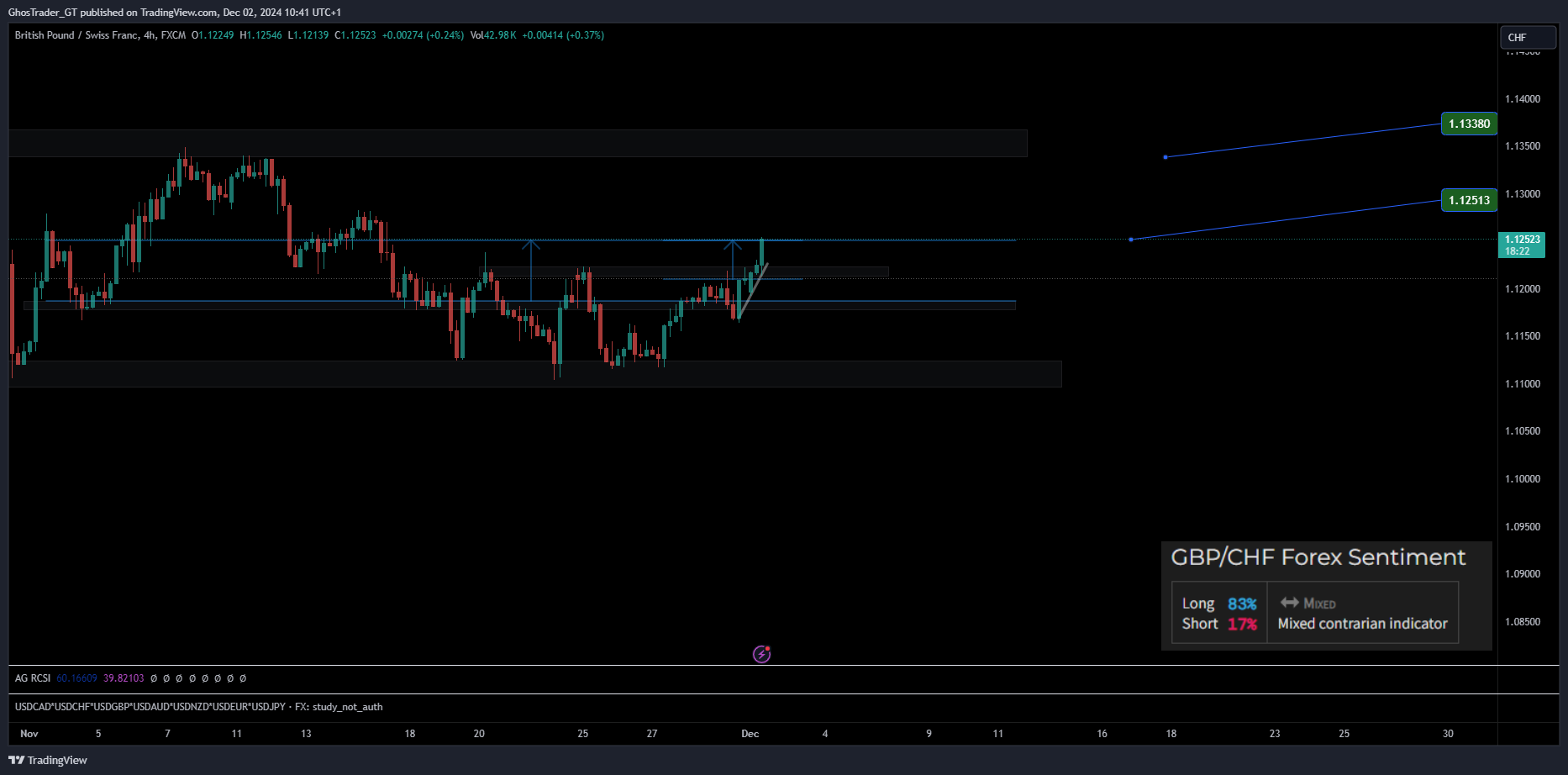Open the CHF currency selector
1568x775 pixels.
tap(1528, 37)
